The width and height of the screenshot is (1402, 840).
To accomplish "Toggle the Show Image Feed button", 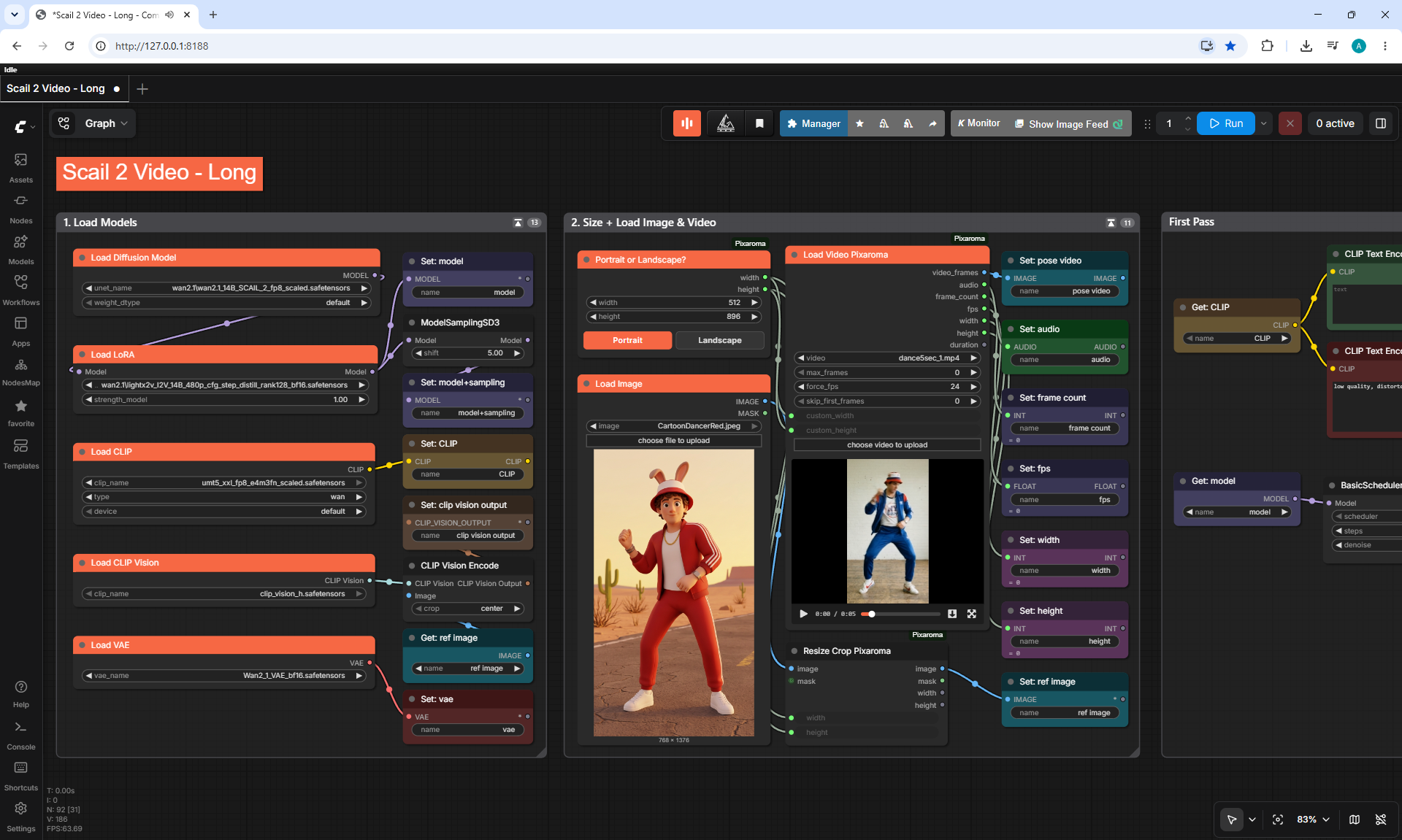I will click(x=1069, y=123).
